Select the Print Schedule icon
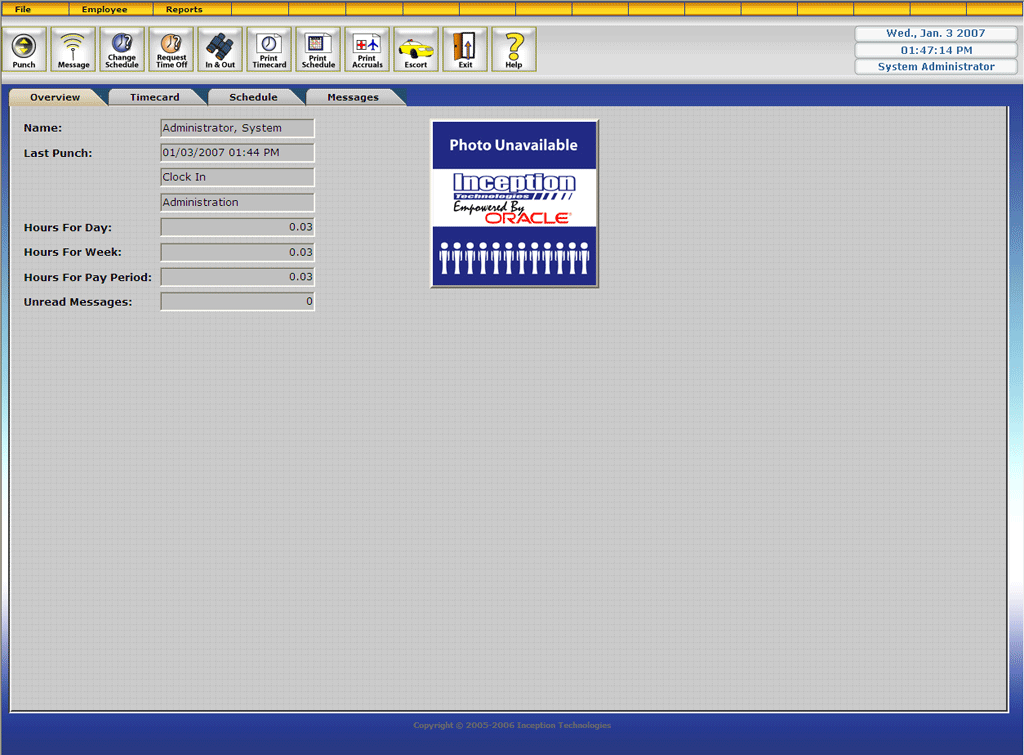 click(x=318, y=49)
